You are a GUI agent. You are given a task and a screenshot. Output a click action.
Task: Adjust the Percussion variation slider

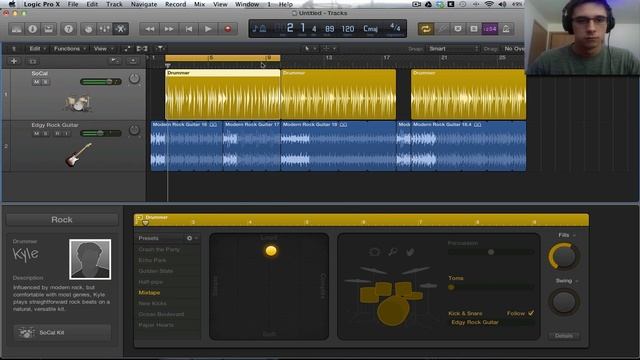(491, 252)
